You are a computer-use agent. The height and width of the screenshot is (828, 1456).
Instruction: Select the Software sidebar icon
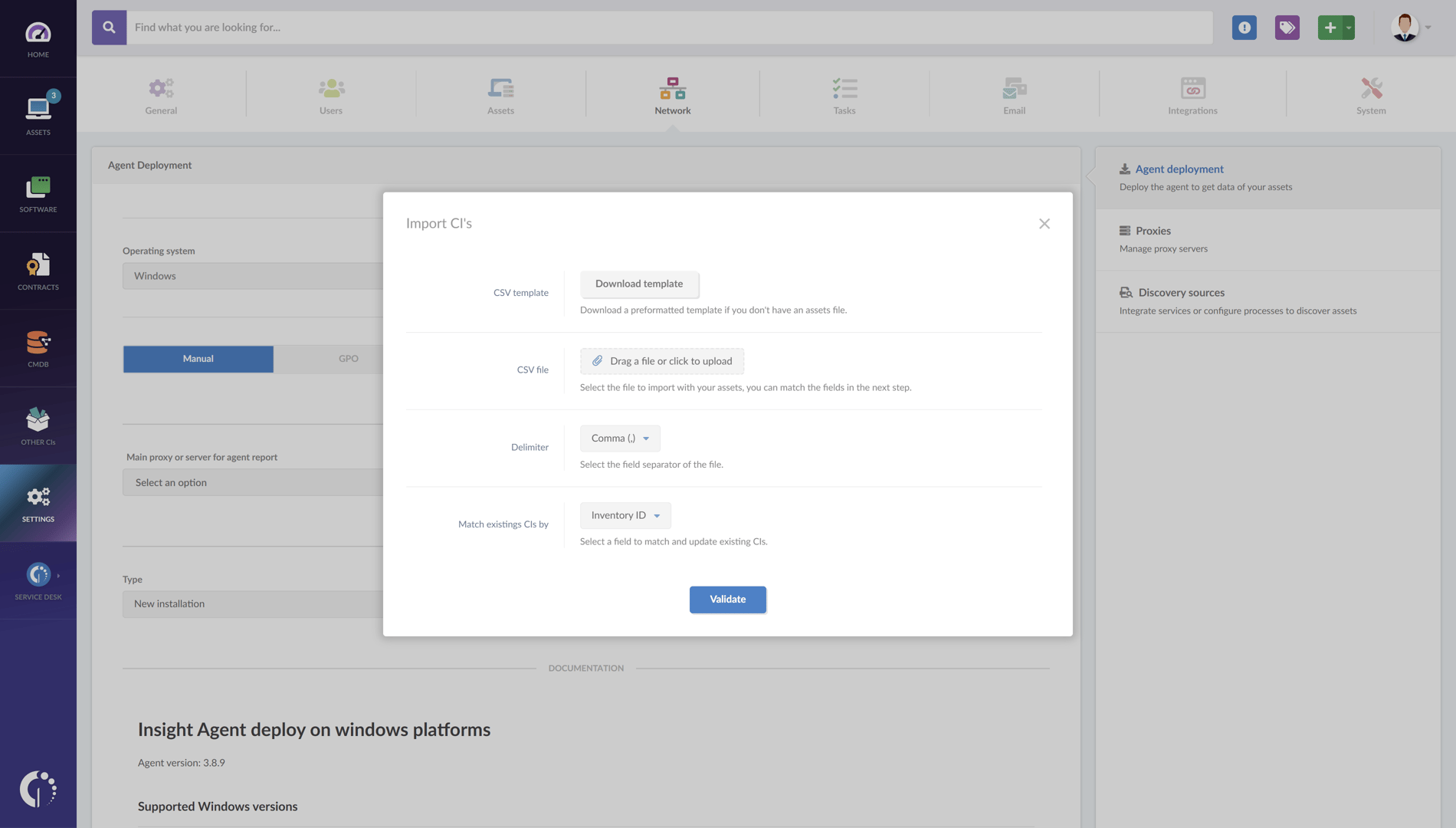[38, 192]
